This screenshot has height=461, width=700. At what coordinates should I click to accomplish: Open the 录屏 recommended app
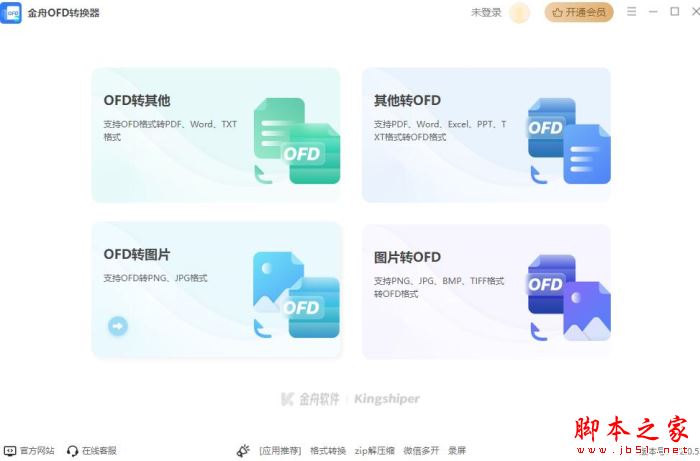point(457,451)
